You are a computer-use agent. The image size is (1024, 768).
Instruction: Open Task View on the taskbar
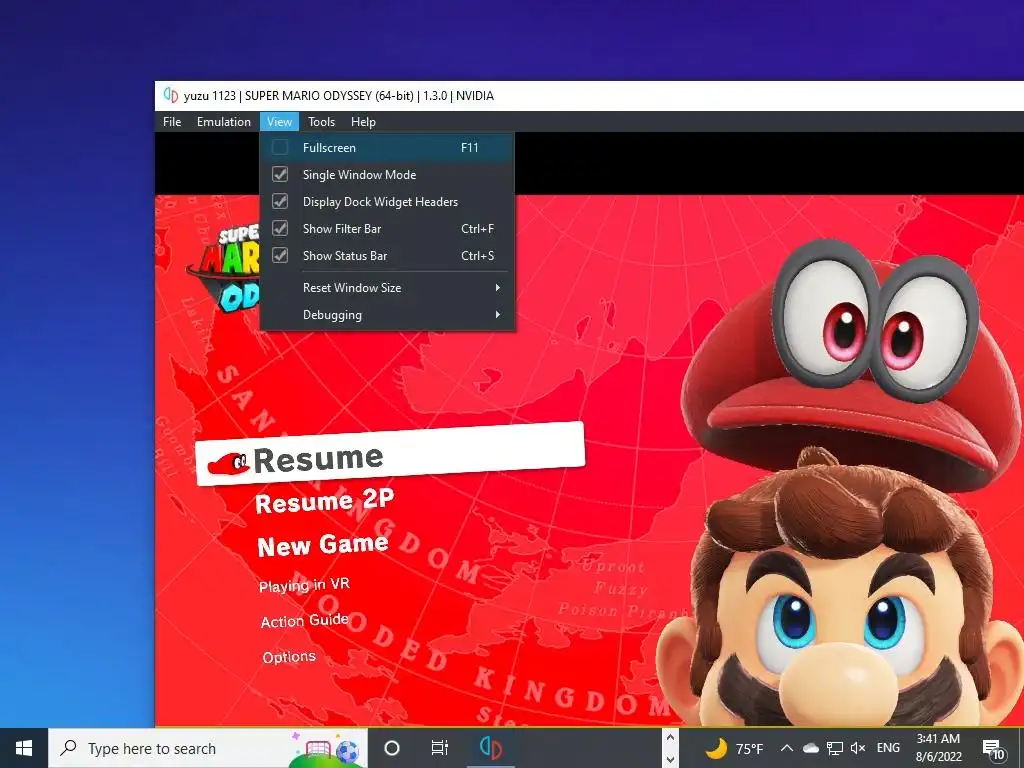pos(440,748)
